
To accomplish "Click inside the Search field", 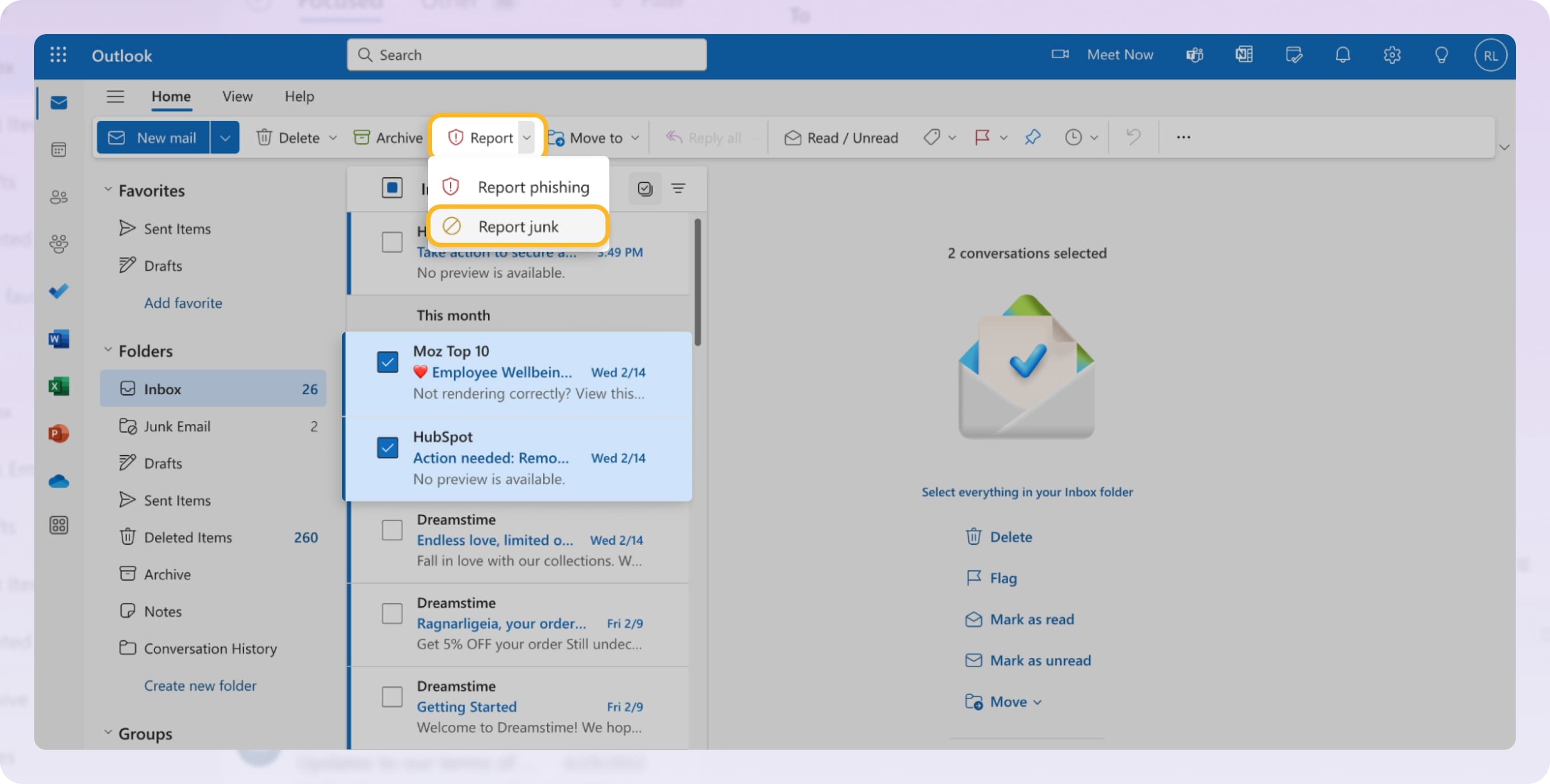I will pyautogui.click(x=527, y=55).
